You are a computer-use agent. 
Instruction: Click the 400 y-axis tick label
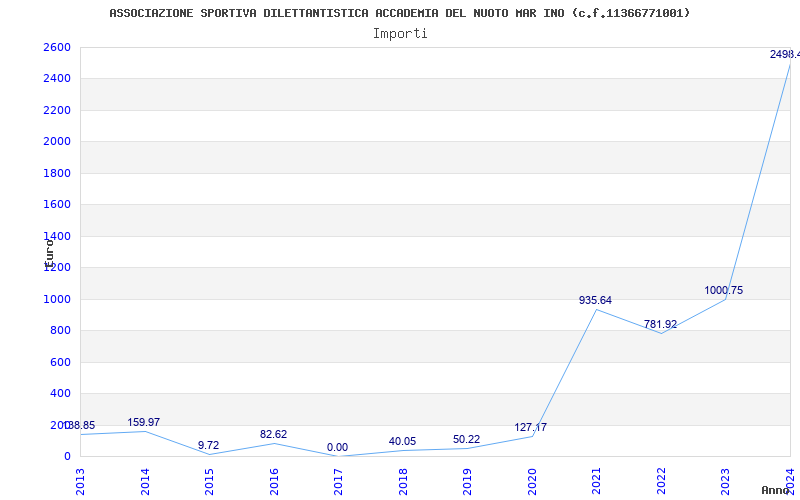pyautogui.click(x=60, y=393)
